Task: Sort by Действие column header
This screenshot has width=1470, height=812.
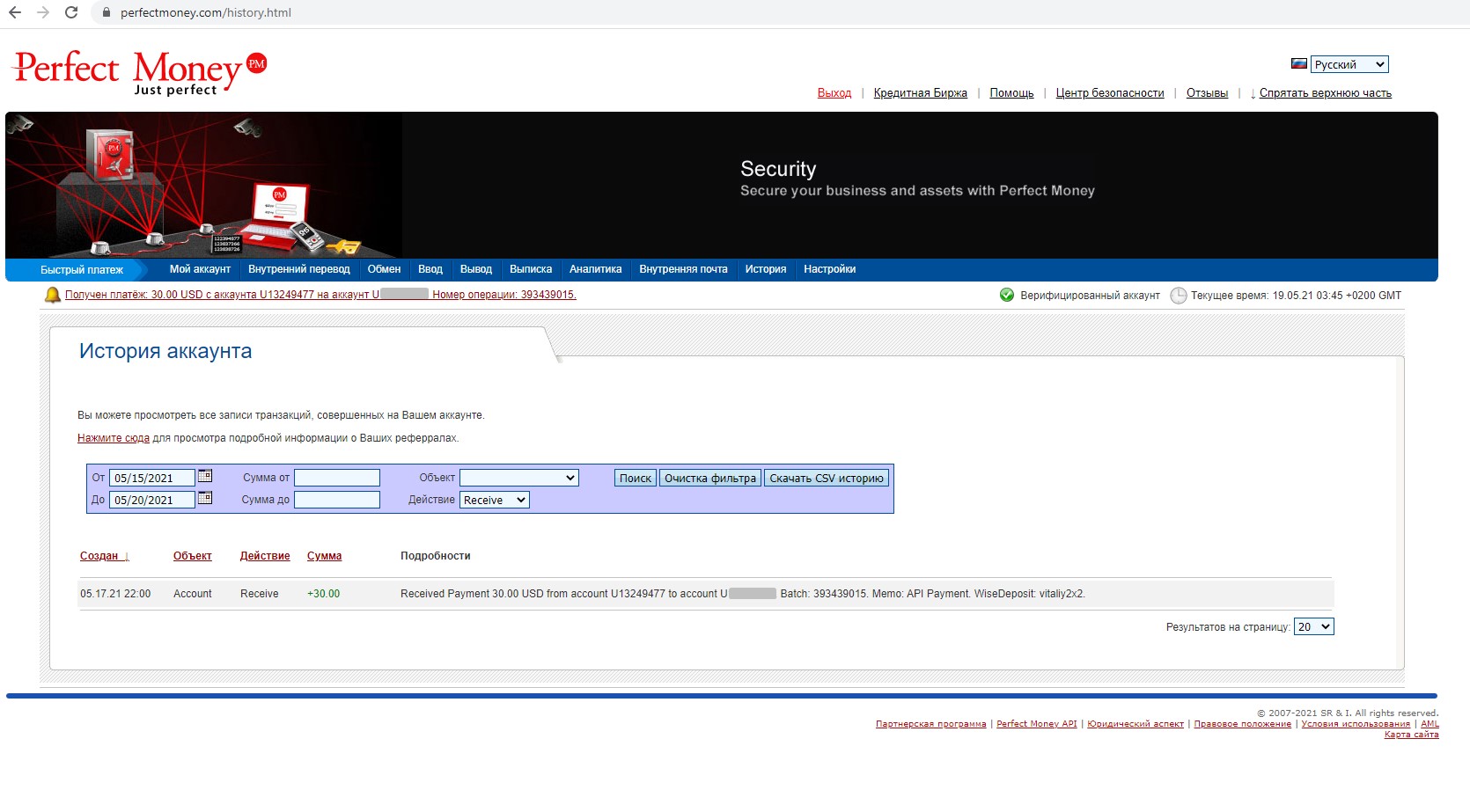Action: (x=265, y=556)
